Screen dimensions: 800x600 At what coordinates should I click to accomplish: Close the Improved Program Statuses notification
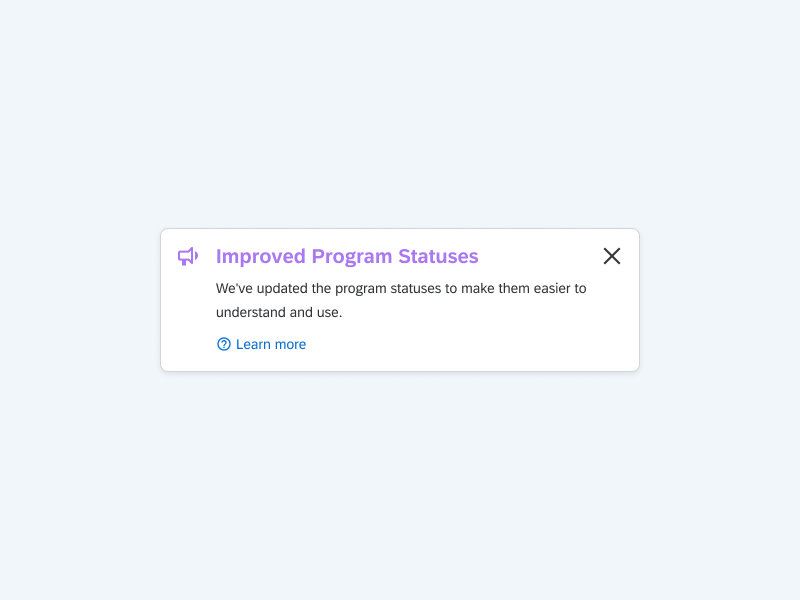pyautogui.click(x=612, y=256)
